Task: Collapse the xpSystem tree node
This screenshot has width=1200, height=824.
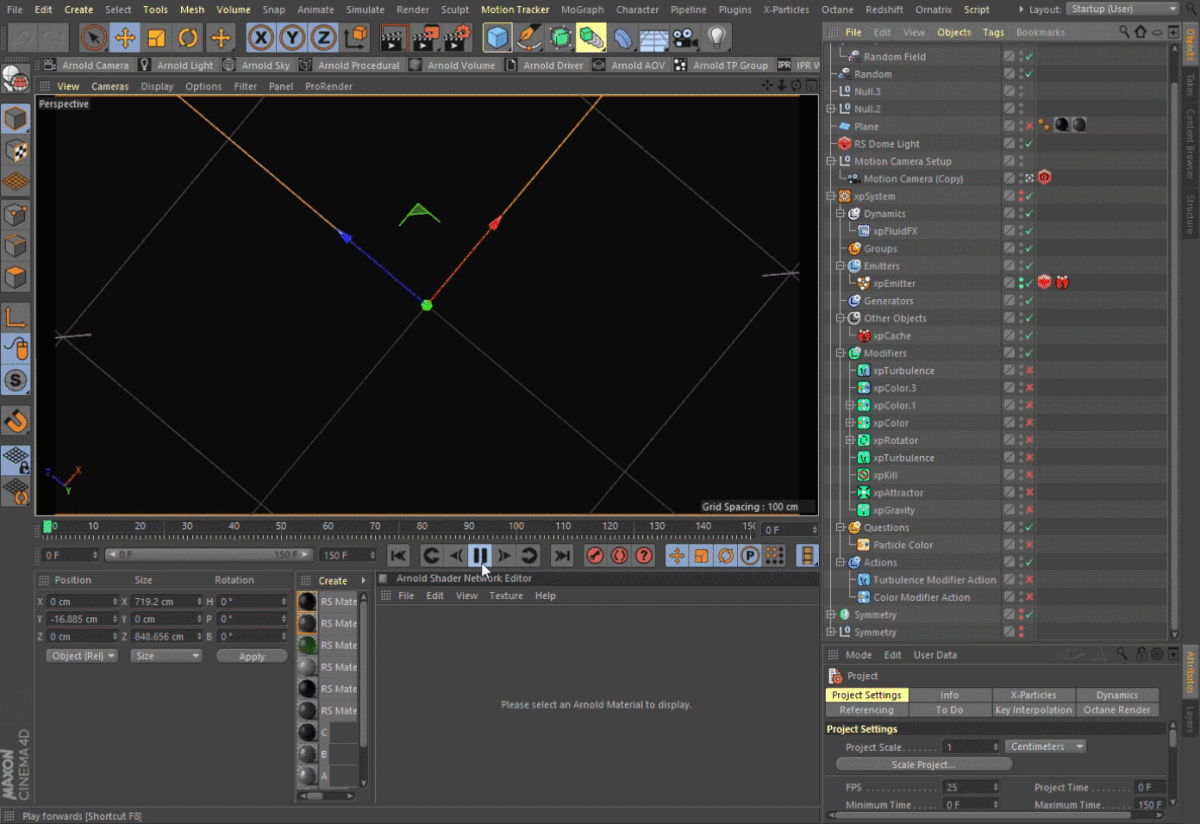Action: pyautogui.click(x=831, y=197)
